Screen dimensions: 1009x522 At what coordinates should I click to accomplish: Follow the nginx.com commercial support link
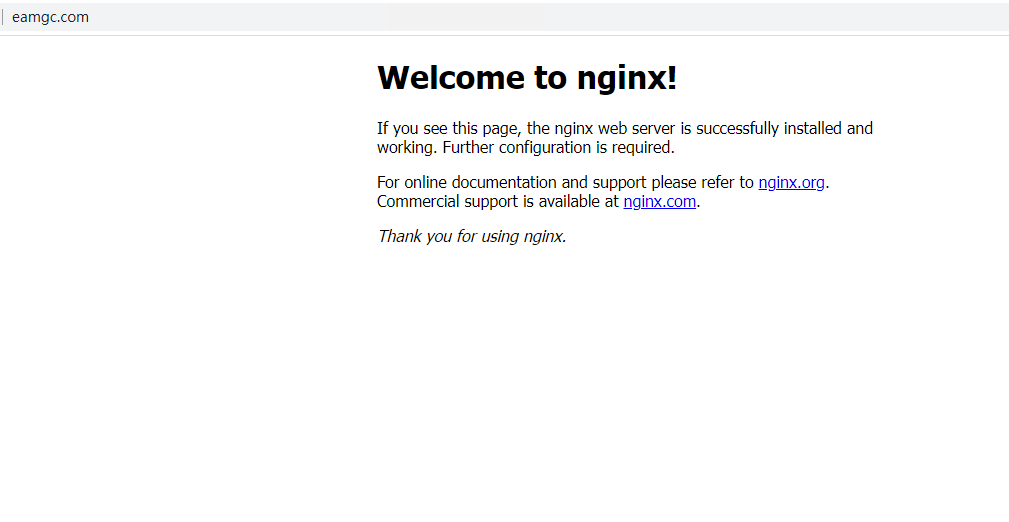(660, 201)
